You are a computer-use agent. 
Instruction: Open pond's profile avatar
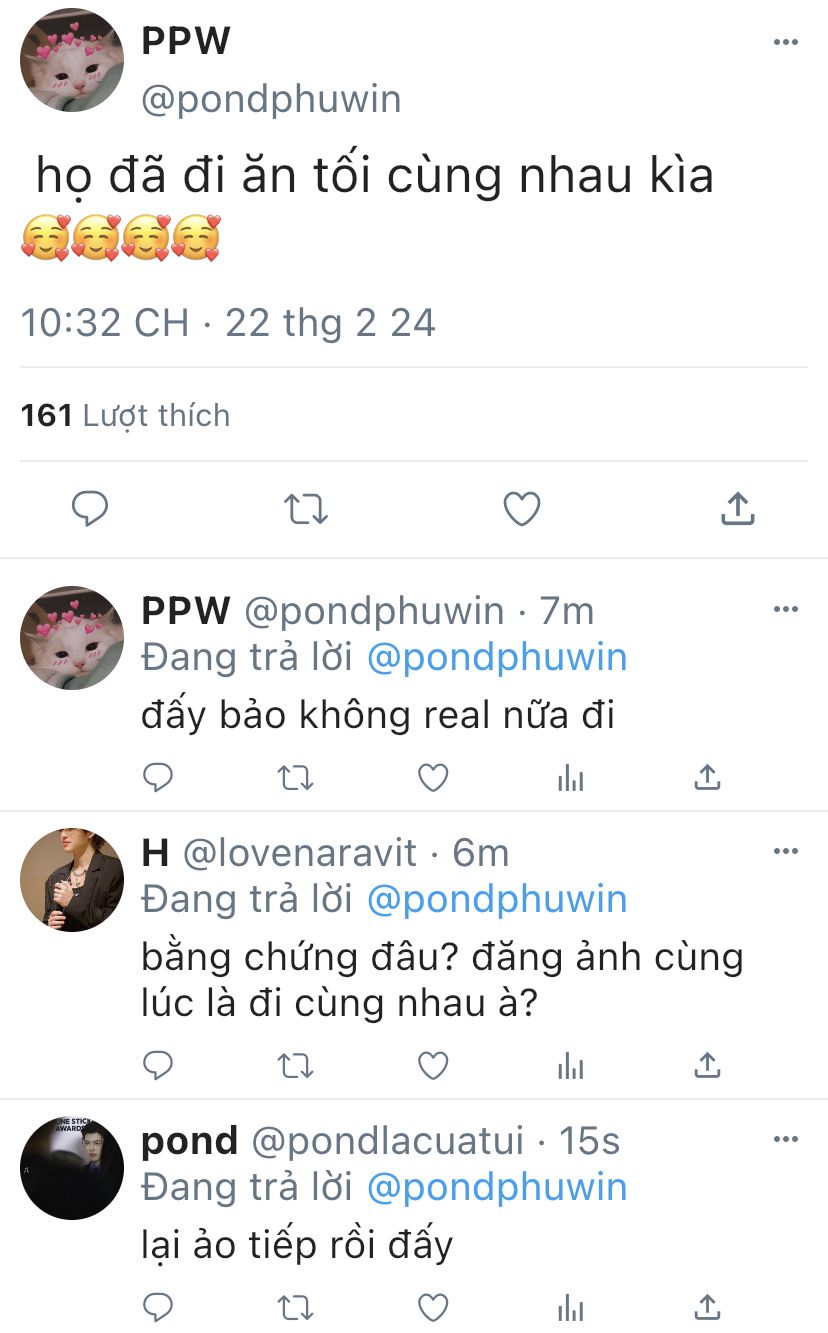[x=72, y=1167]
